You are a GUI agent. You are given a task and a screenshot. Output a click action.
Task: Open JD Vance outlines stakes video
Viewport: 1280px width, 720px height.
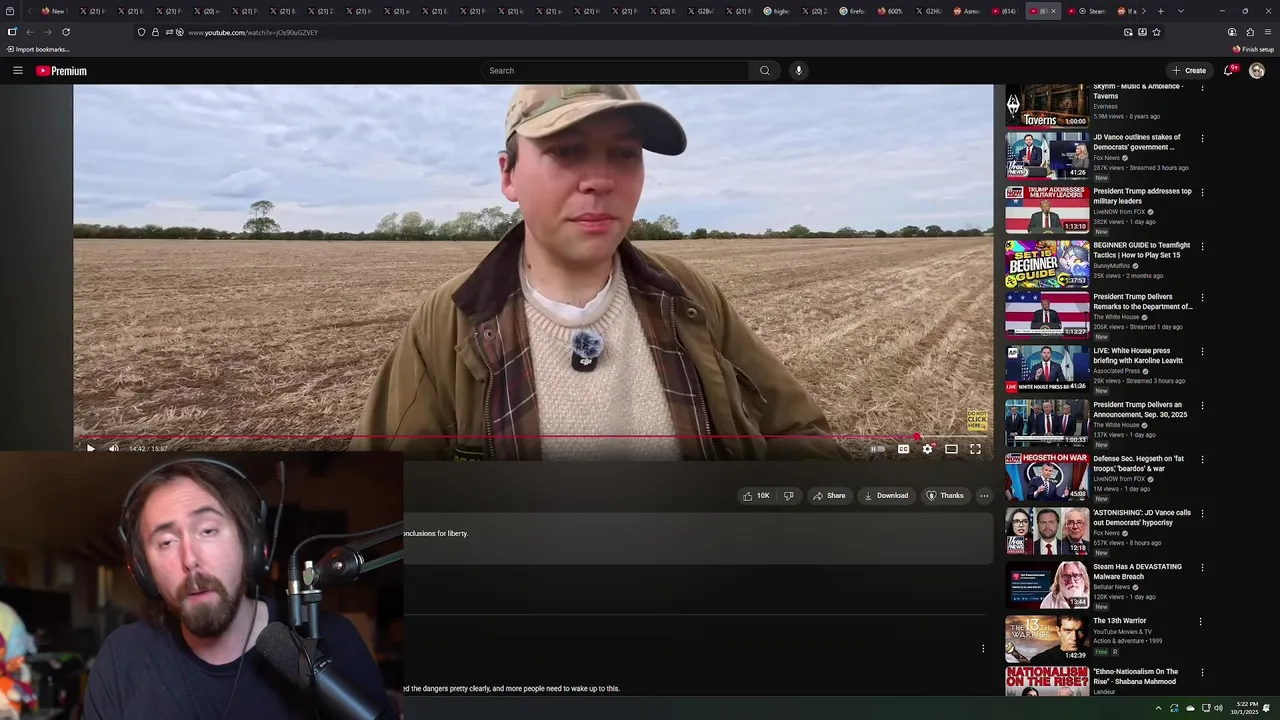coord(1136,141)
